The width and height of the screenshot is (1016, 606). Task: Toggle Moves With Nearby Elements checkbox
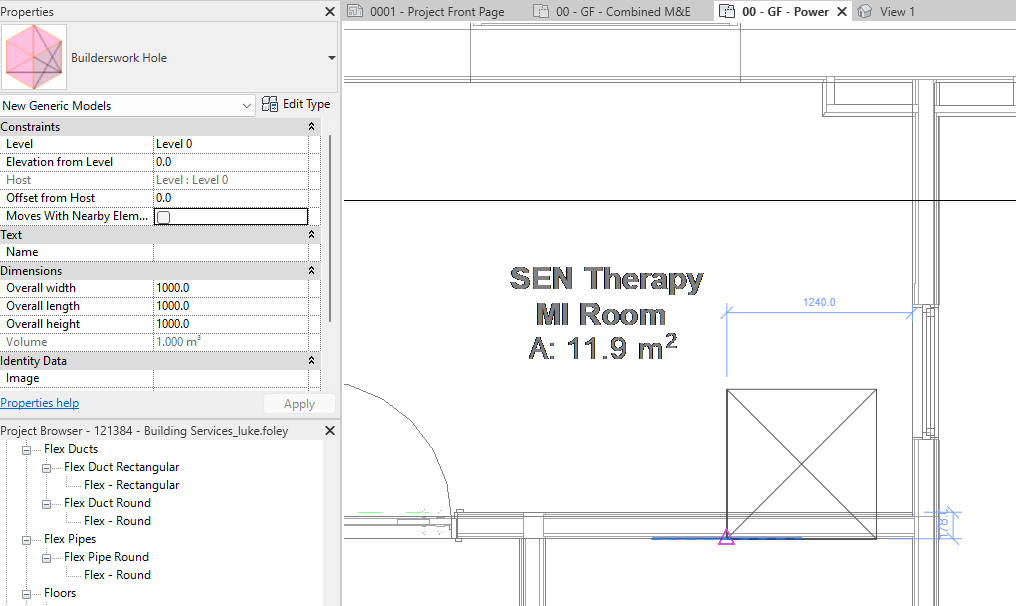(164, 217)
